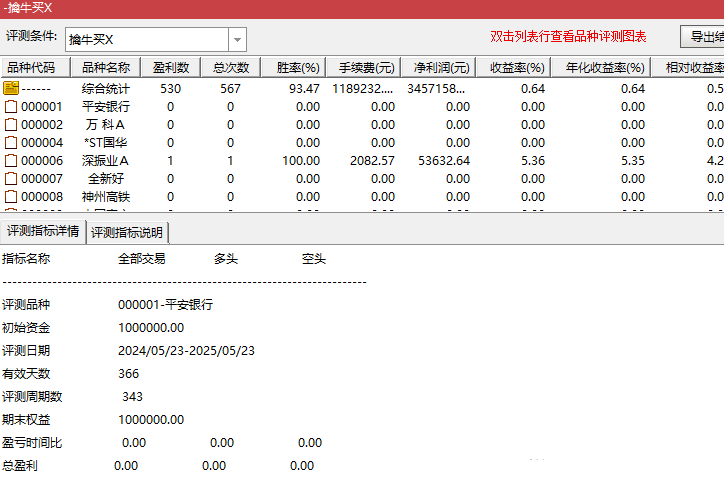This screenshot has width=724, height=480.
Task: Click the document icon for 000006 深振业A
Action: 11,161
